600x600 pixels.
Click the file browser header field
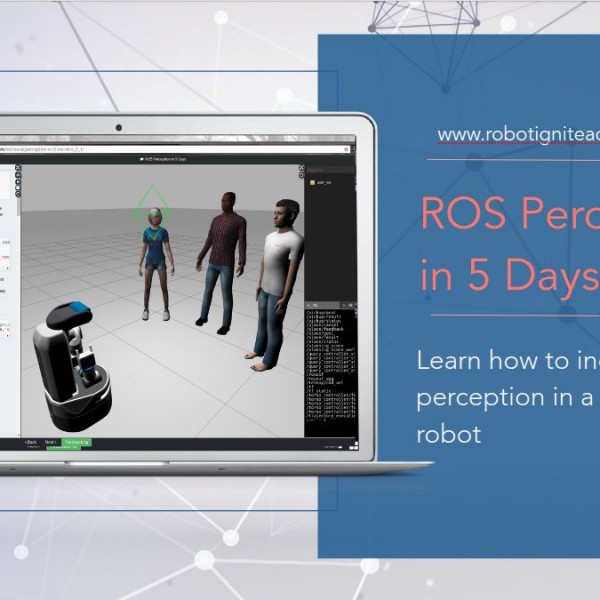(330, 170)
